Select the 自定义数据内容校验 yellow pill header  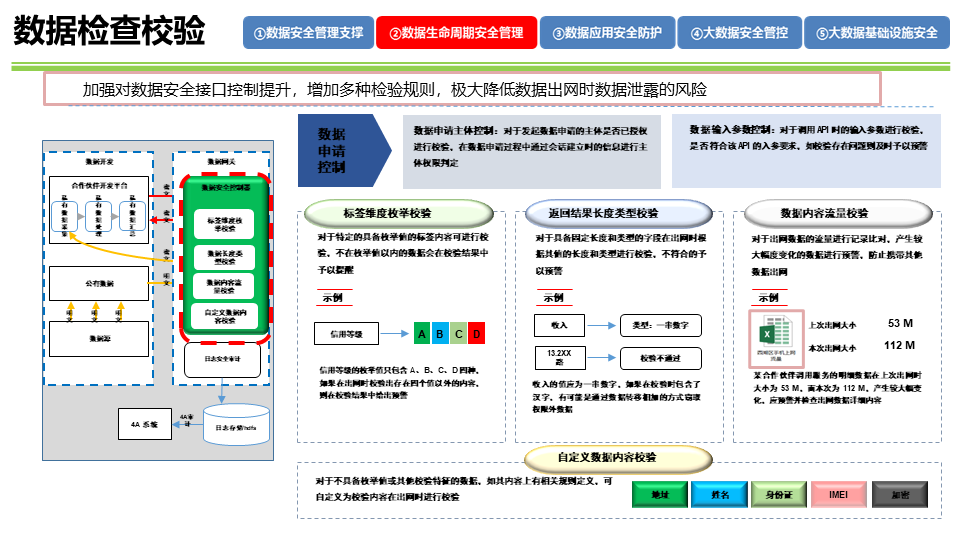pos(618,457)
